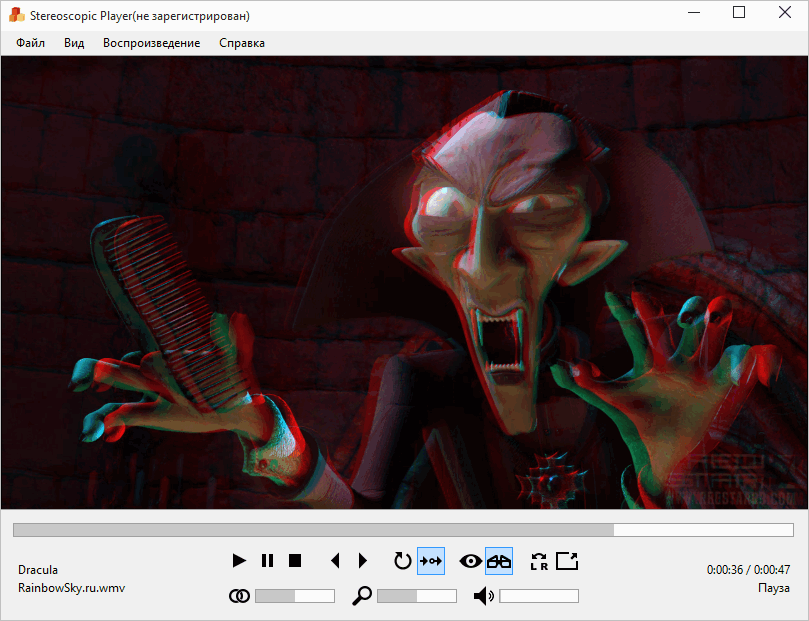Click the Пауза status text
The width and height of the screenshot is (809, 621).
click(774, 588)
